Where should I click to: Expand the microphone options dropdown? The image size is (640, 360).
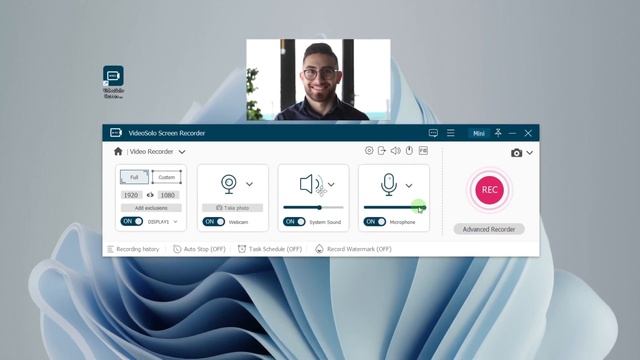(409, 186)
